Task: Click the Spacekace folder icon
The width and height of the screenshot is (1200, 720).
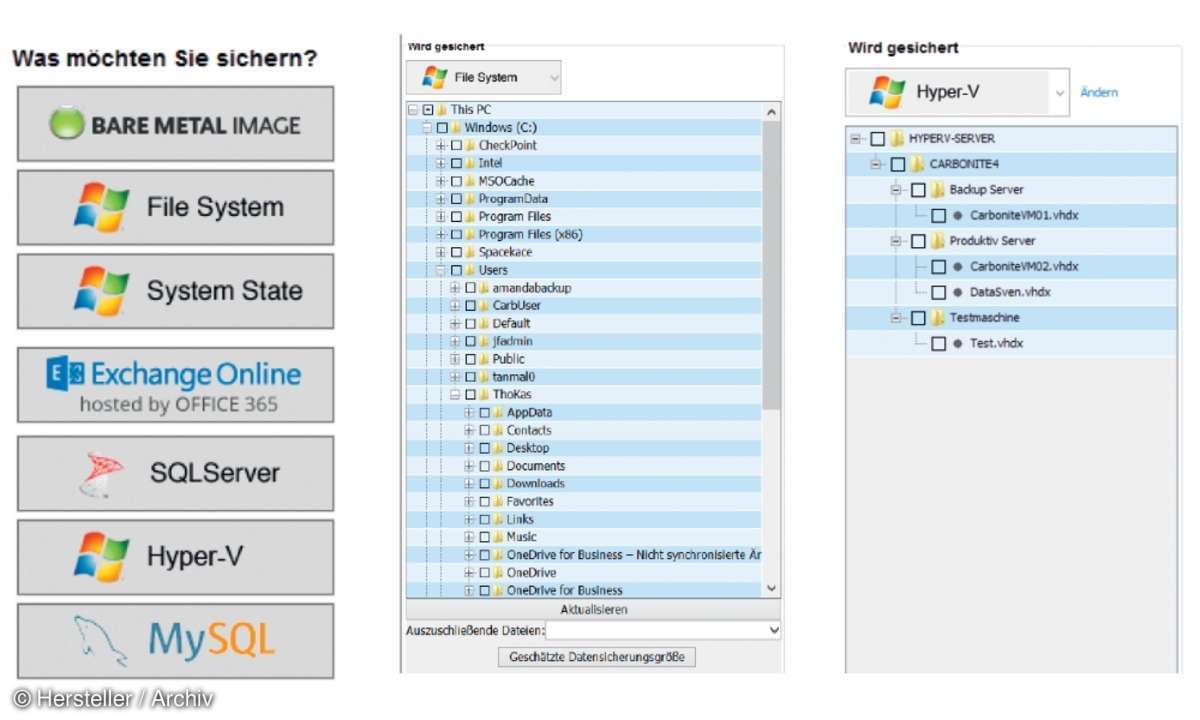Action: (x=470, y=252)
